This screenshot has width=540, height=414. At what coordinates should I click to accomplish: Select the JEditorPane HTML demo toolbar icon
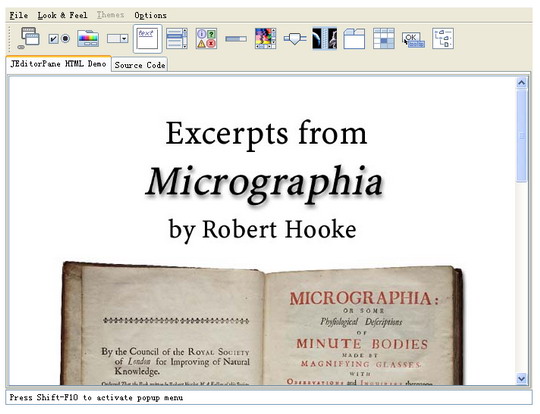(147, 38)
